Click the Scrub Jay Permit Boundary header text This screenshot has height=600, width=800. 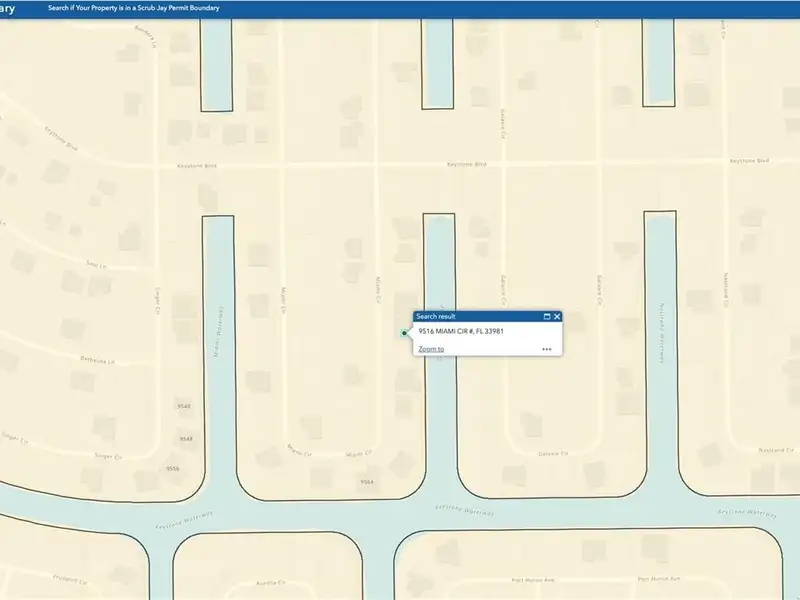133,8
